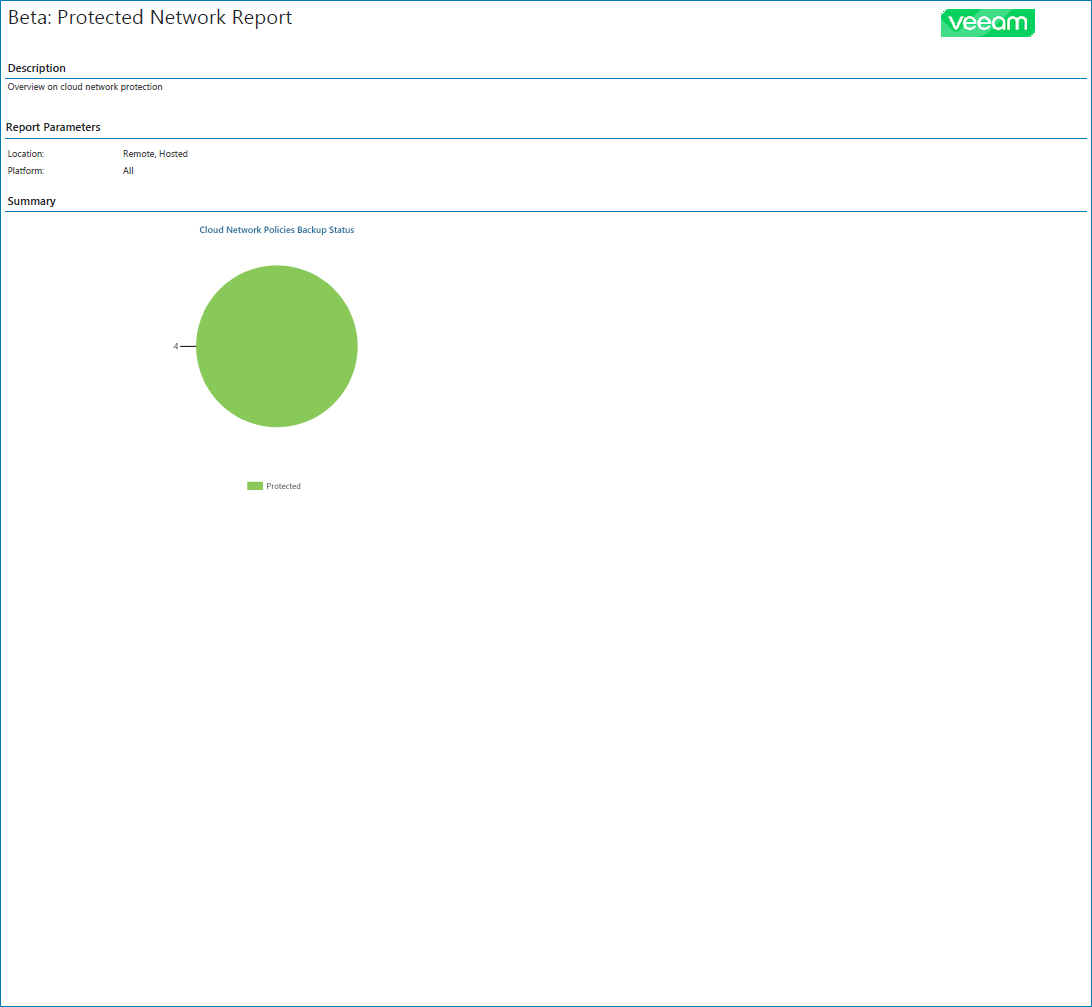Click the Overview on cloud network protection text
The width and height of the screenshot is (1092, 1007).
pyautogui.click(x=85, y=87)
